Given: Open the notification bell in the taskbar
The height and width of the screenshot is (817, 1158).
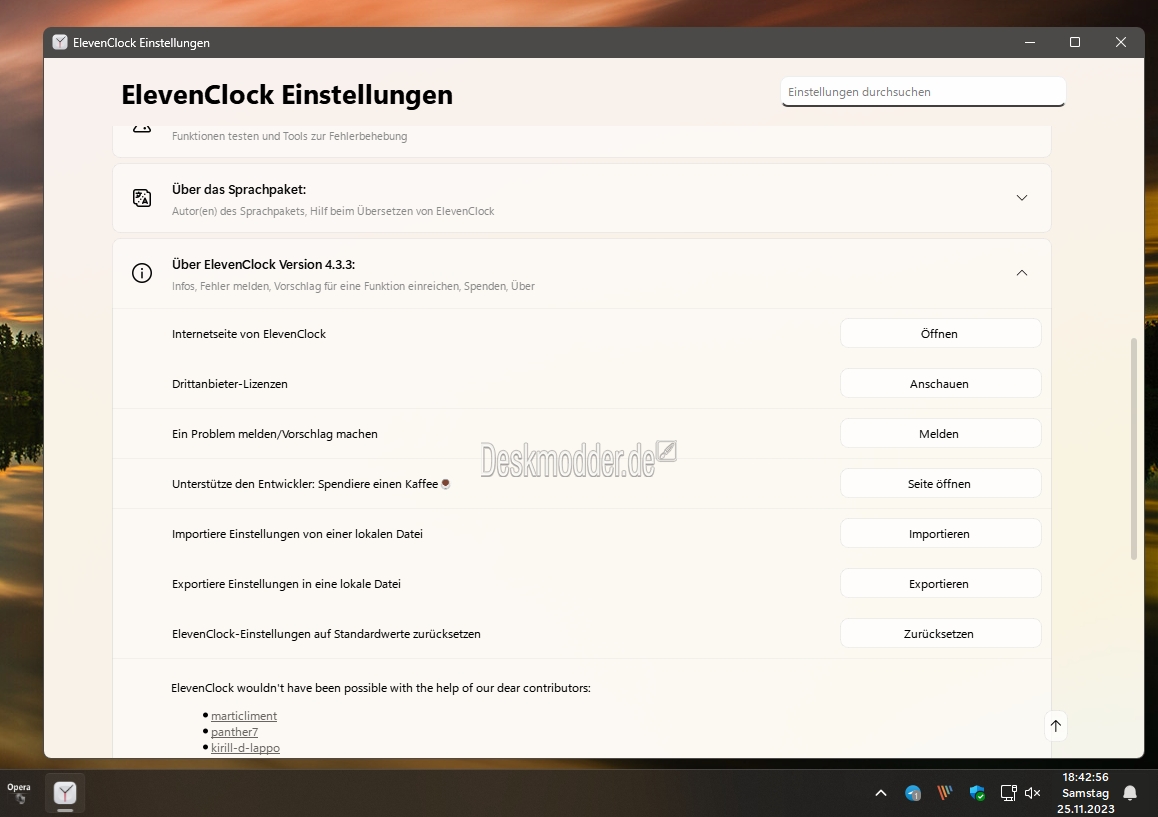Looking at the screenshot, I should tap(1130, 793).
